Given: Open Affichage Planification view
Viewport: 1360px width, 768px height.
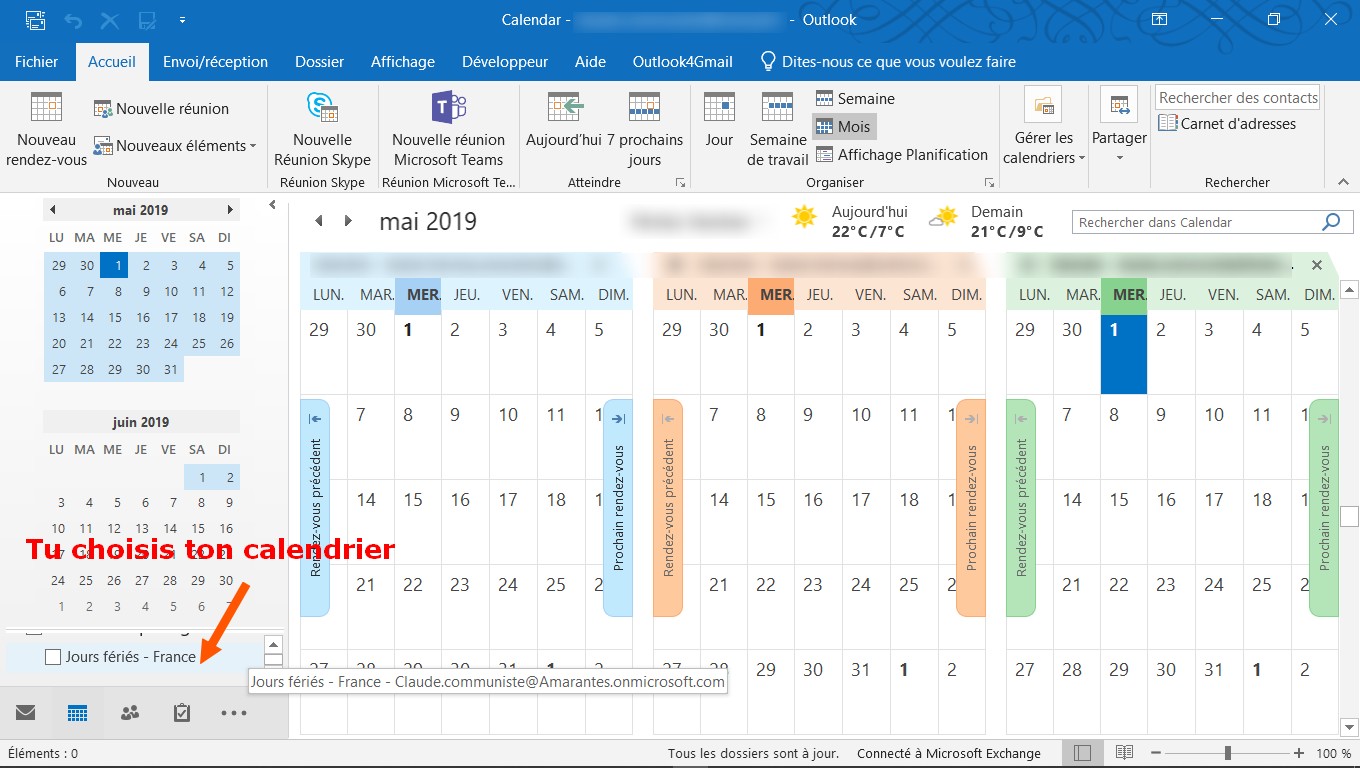Looking at the screenshot, I should coord(902,154).
